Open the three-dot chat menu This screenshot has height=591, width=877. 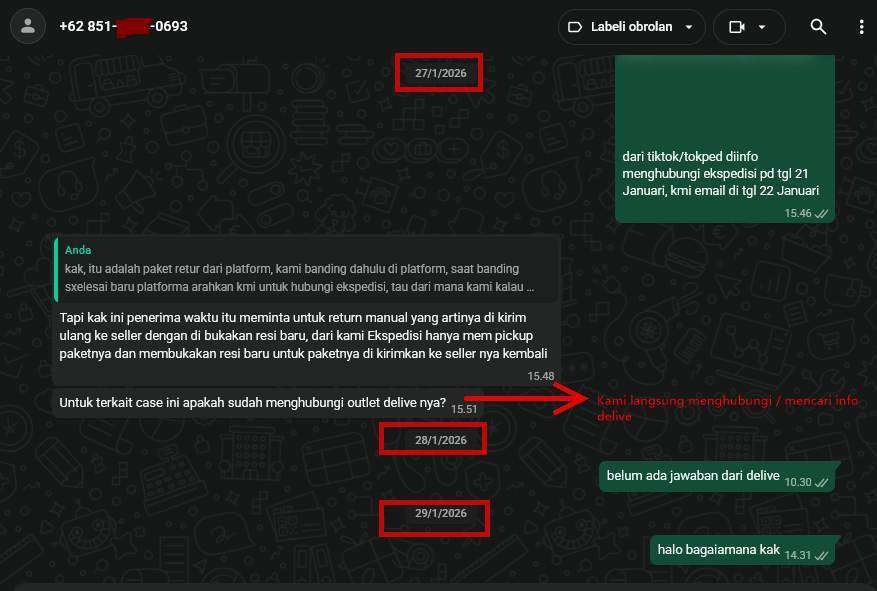coord(860,27)
